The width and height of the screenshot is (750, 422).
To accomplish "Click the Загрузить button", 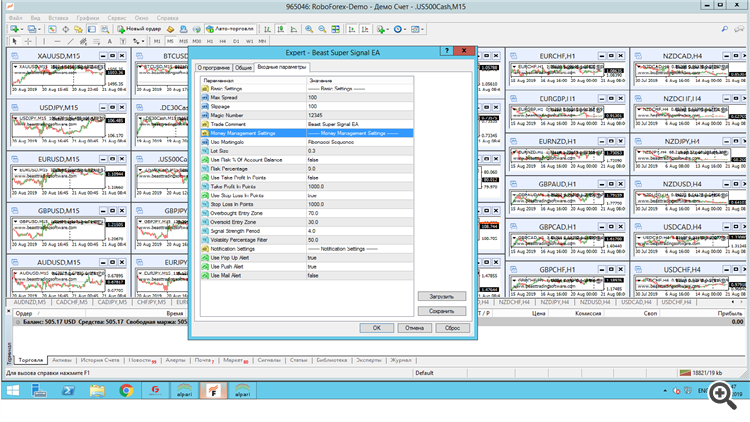I will (441, 297).
